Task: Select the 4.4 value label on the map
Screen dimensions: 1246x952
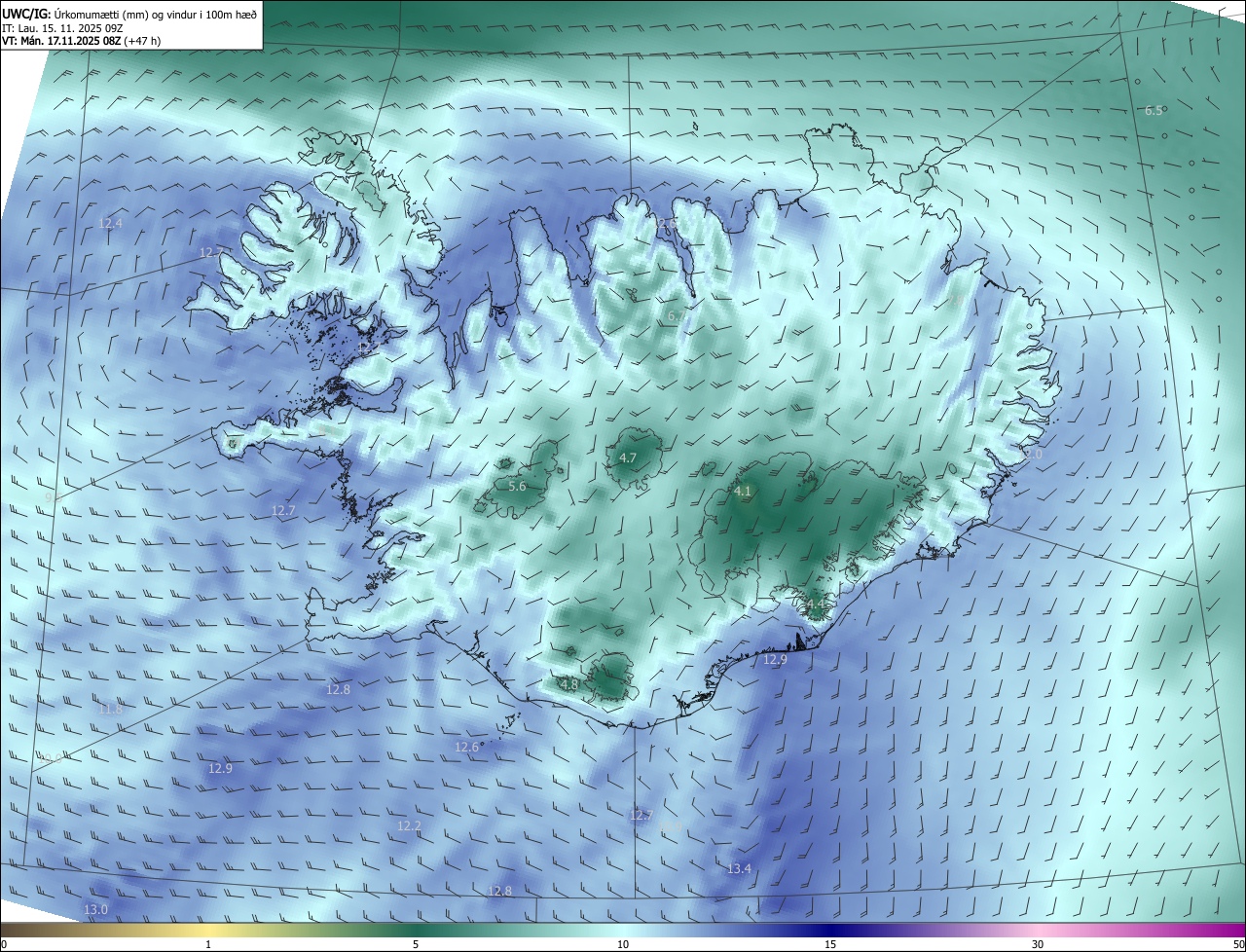Action: tap(815, 604)
